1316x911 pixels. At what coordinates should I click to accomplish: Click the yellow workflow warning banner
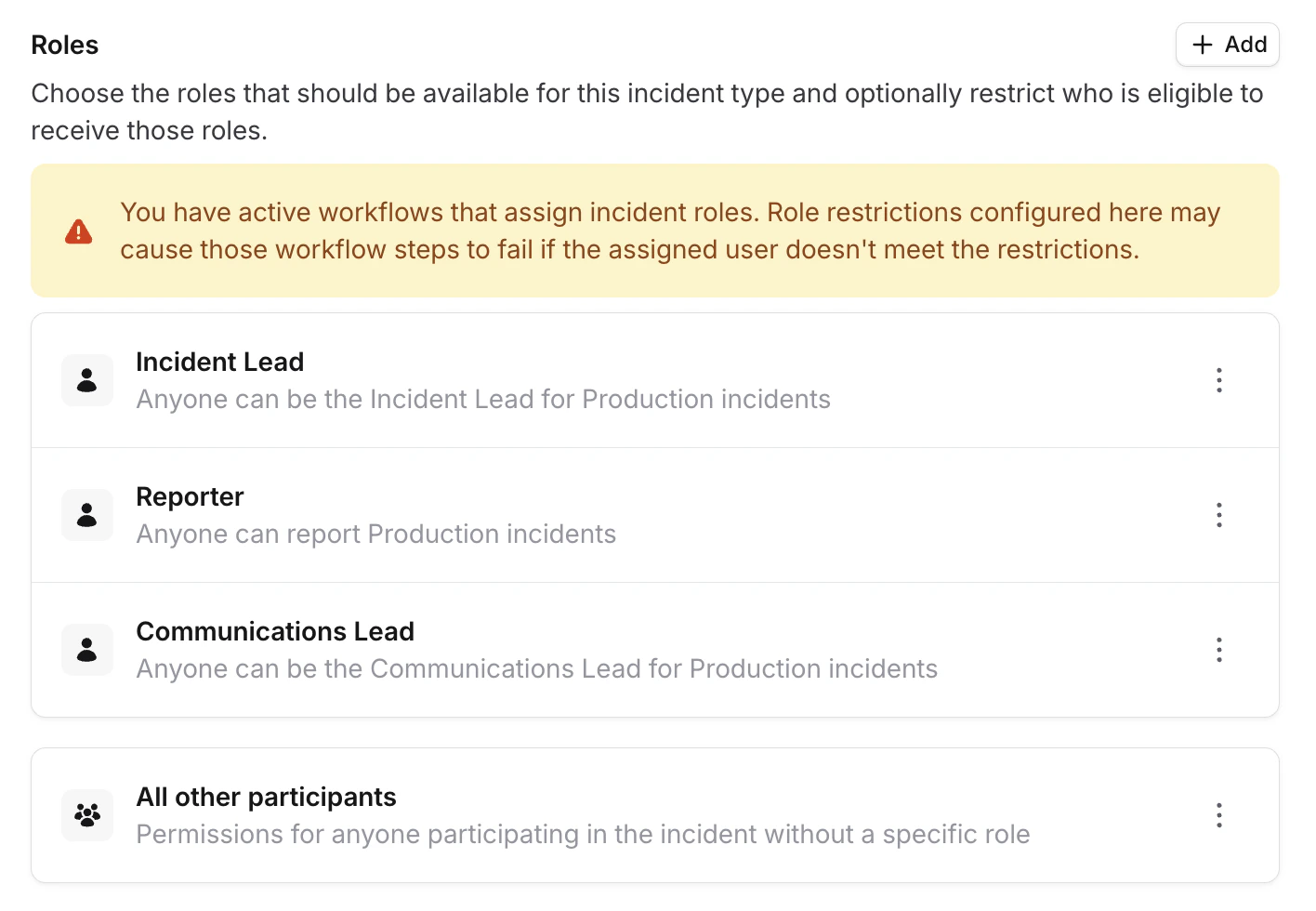tap(655, 231)
